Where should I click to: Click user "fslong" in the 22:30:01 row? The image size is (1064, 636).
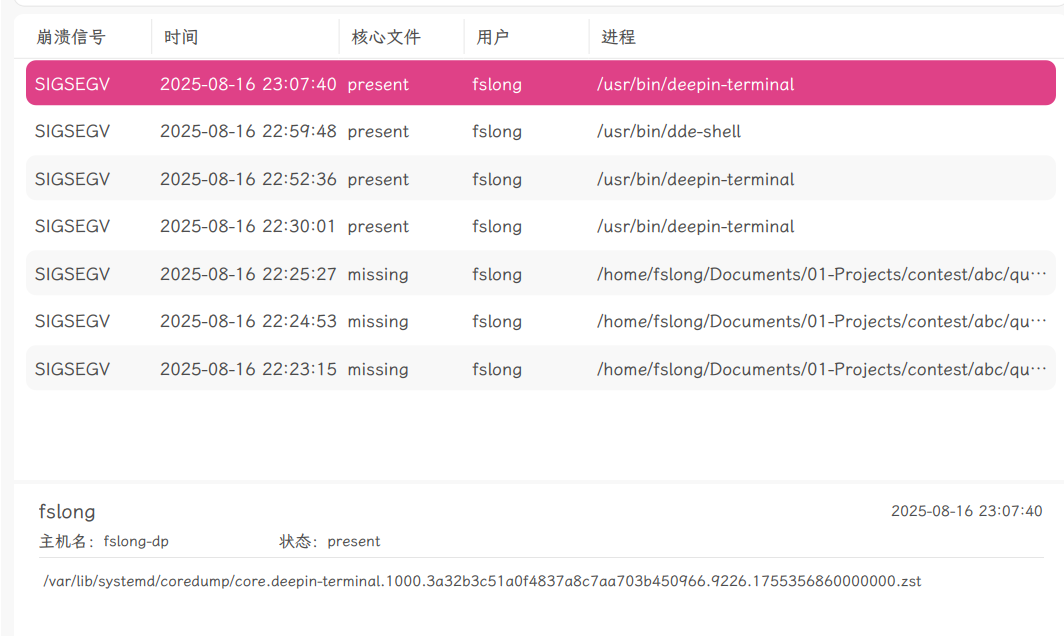coord(497,226)
